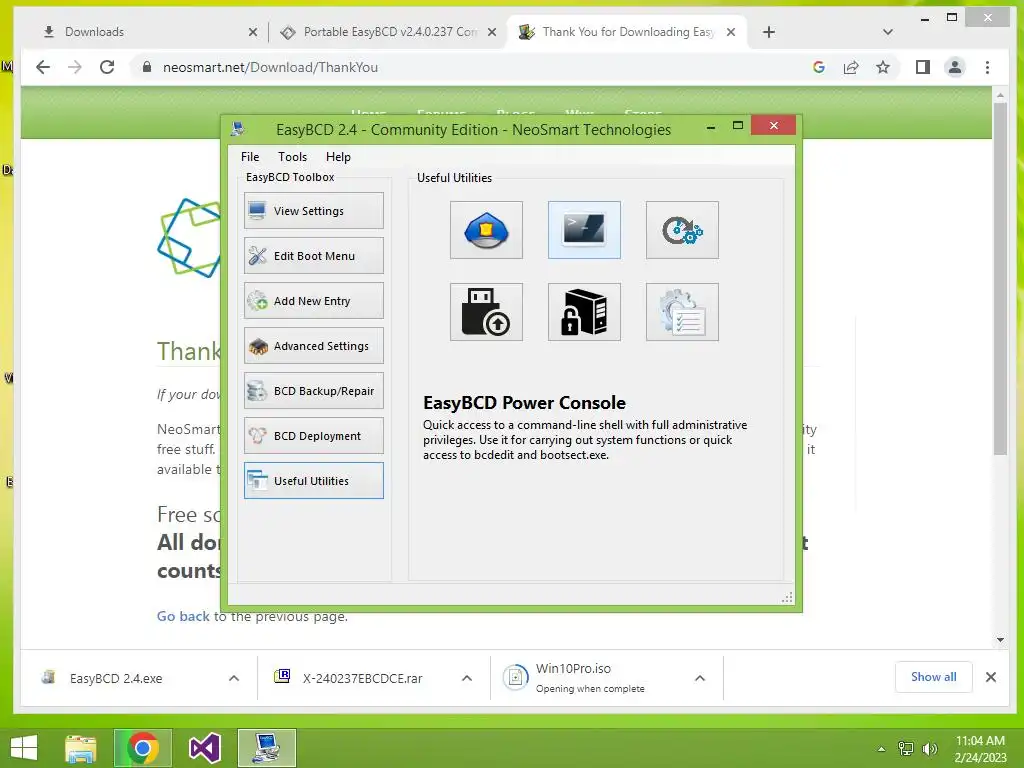Select Useful Utilities toolbox button
This screenshot has height=768, width=1024.
pos(313,481)
